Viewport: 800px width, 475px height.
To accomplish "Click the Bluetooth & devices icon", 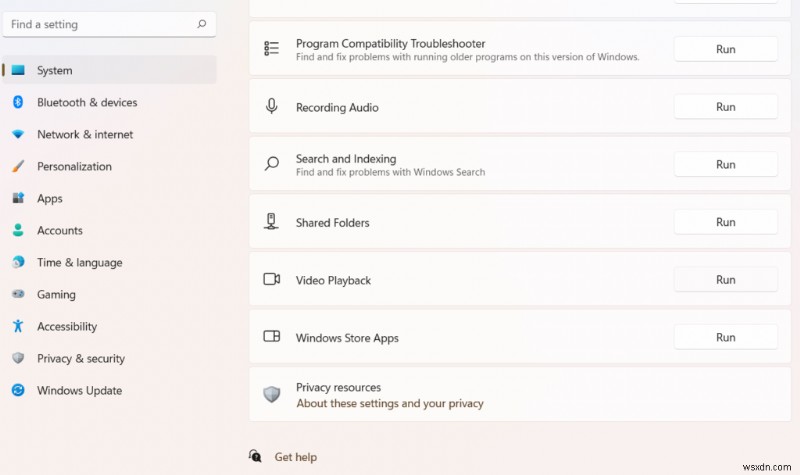I will click(18, 102).
